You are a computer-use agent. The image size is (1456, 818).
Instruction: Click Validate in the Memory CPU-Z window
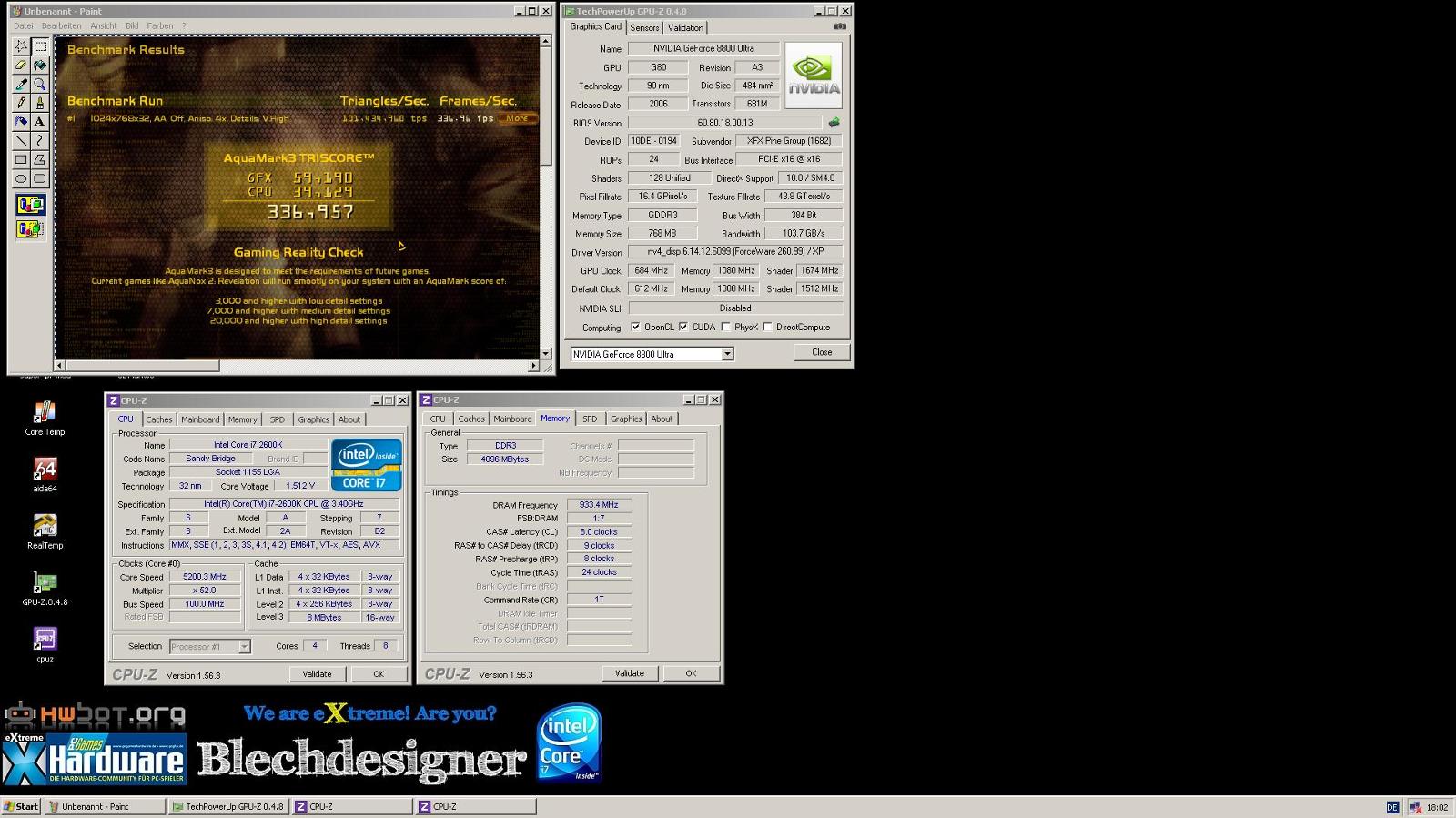tap(629, 673)
